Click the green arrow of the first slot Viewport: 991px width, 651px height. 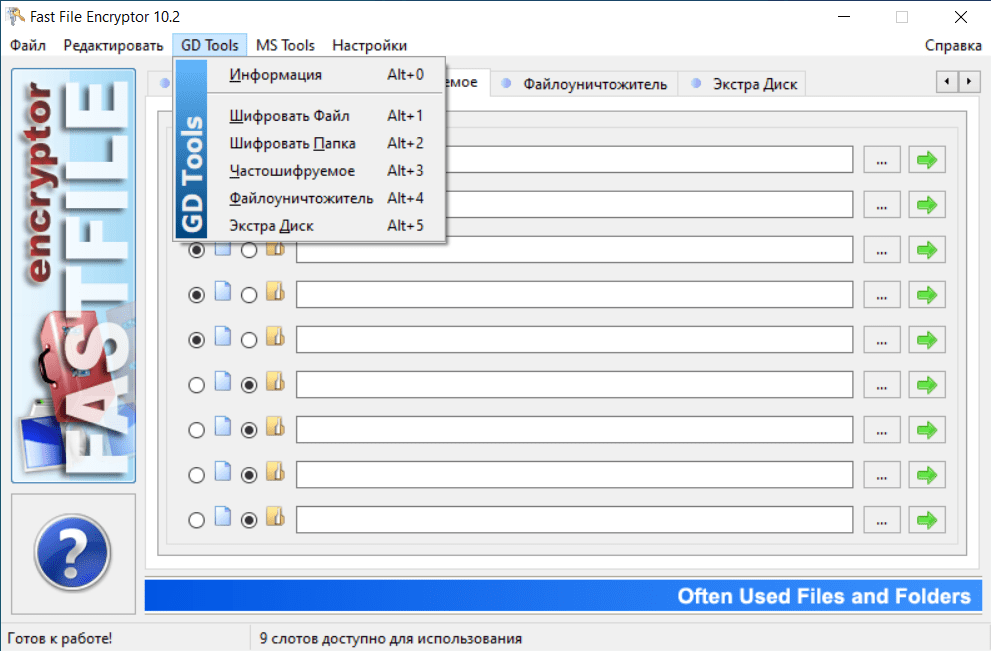click(927, 160)
